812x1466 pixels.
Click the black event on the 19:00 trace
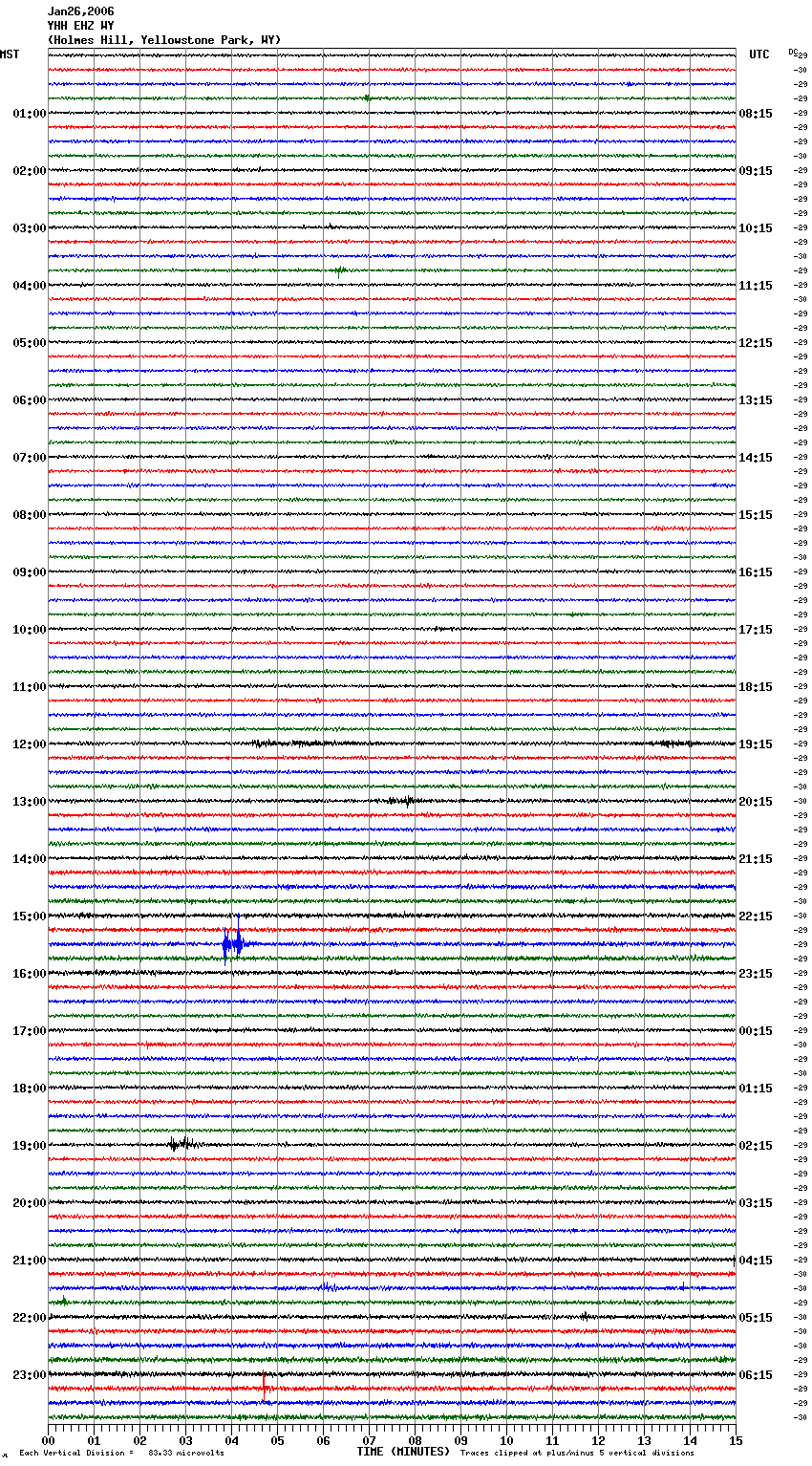[182, 1143]
